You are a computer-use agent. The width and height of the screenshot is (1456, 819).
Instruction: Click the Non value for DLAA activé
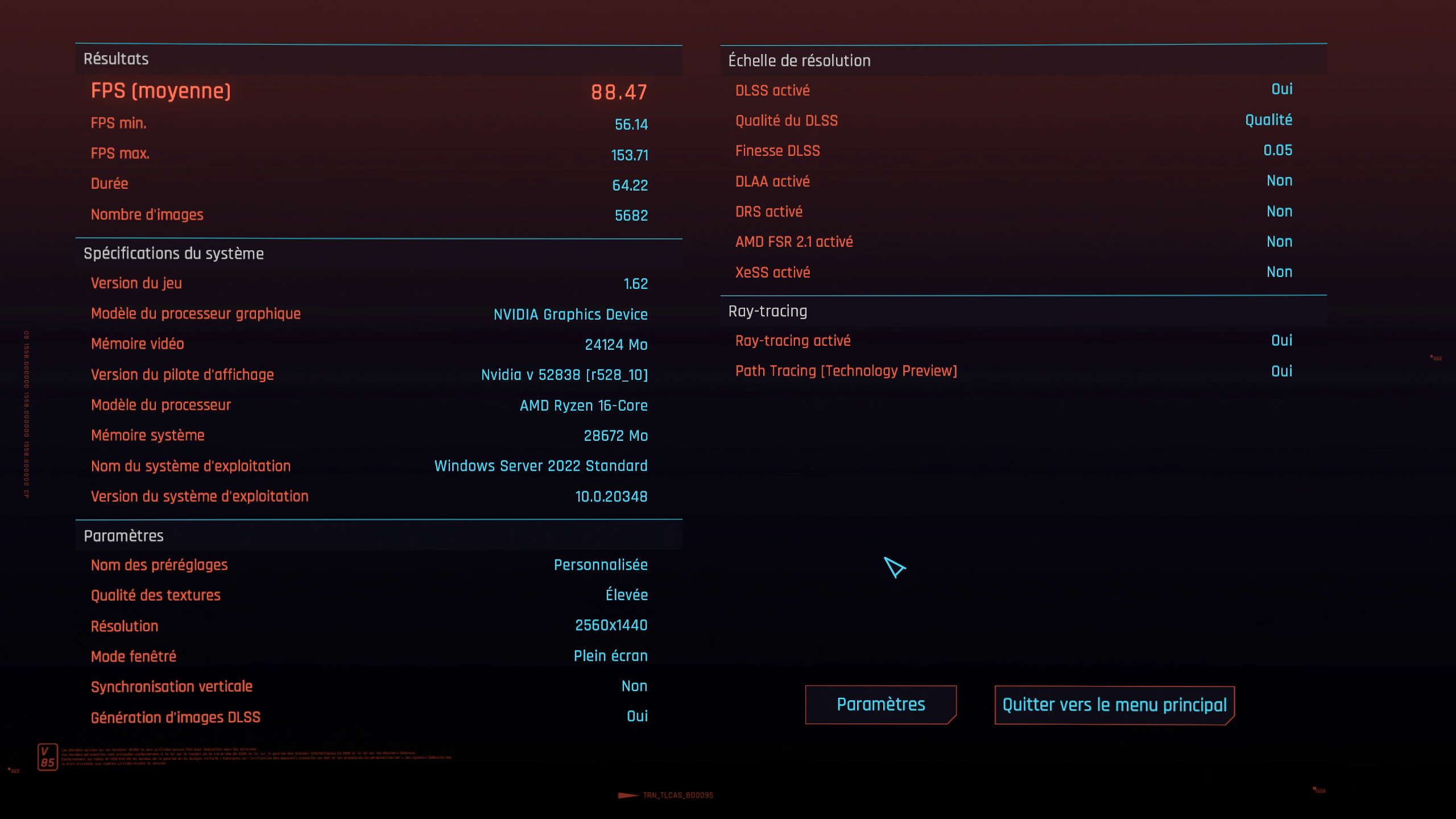[1279, 181]
